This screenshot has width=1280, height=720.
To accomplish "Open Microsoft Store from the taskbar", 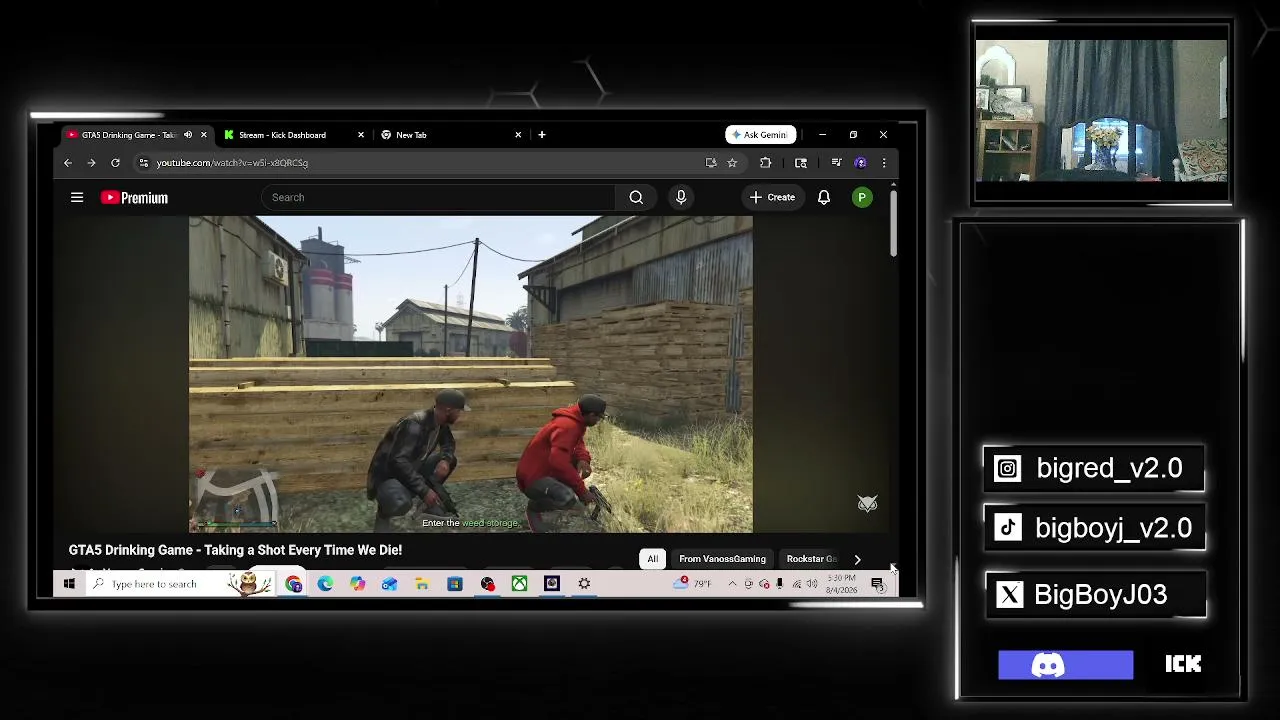I will tap(454, 584).
